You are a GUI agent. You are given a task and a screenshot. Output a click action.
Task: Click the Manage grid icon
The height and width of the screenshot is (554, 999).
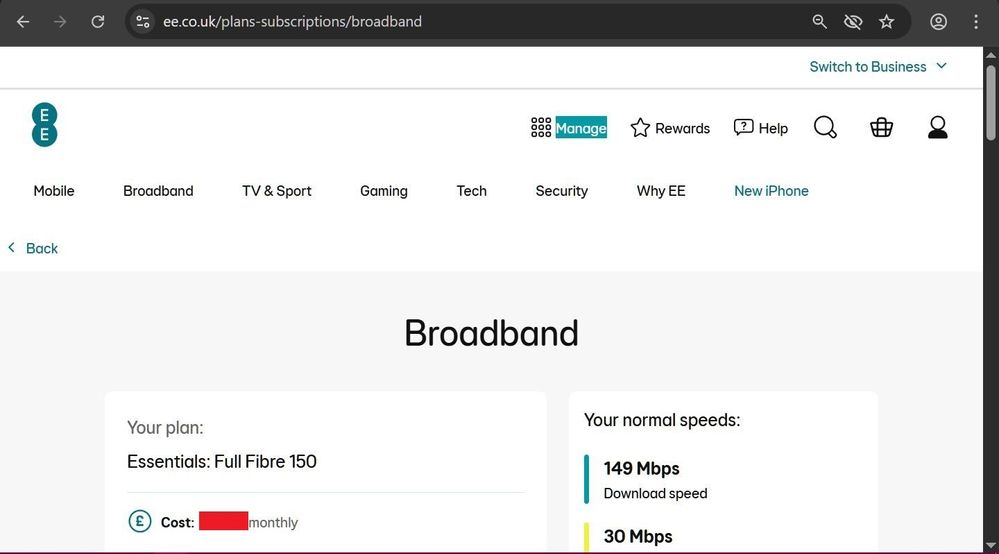541,128
